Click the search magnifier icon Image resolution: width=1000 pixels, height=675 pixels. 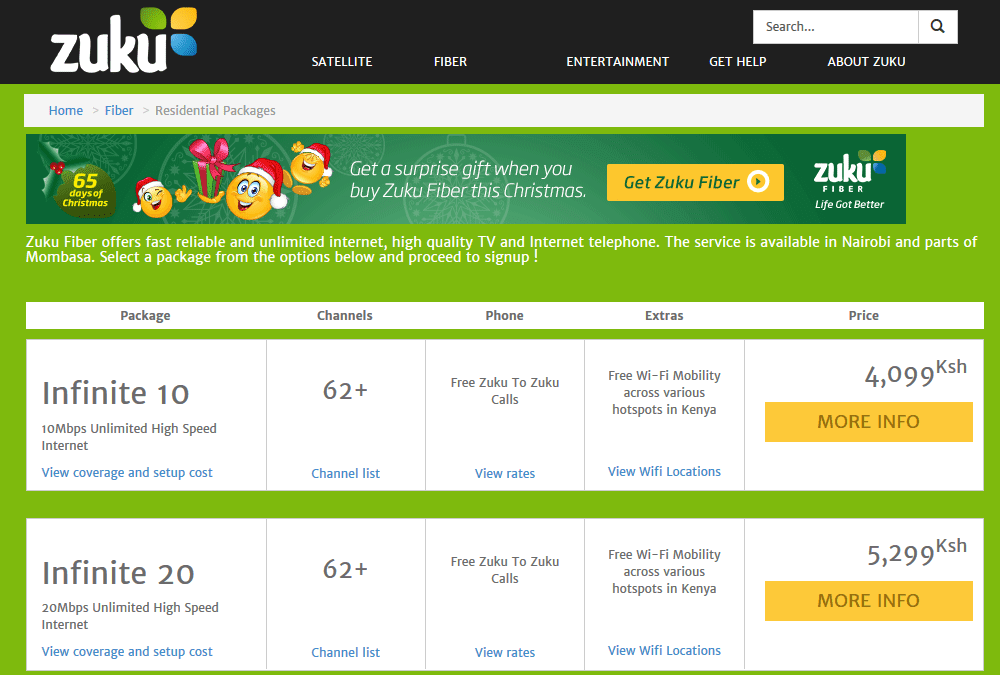click(938, 27)
